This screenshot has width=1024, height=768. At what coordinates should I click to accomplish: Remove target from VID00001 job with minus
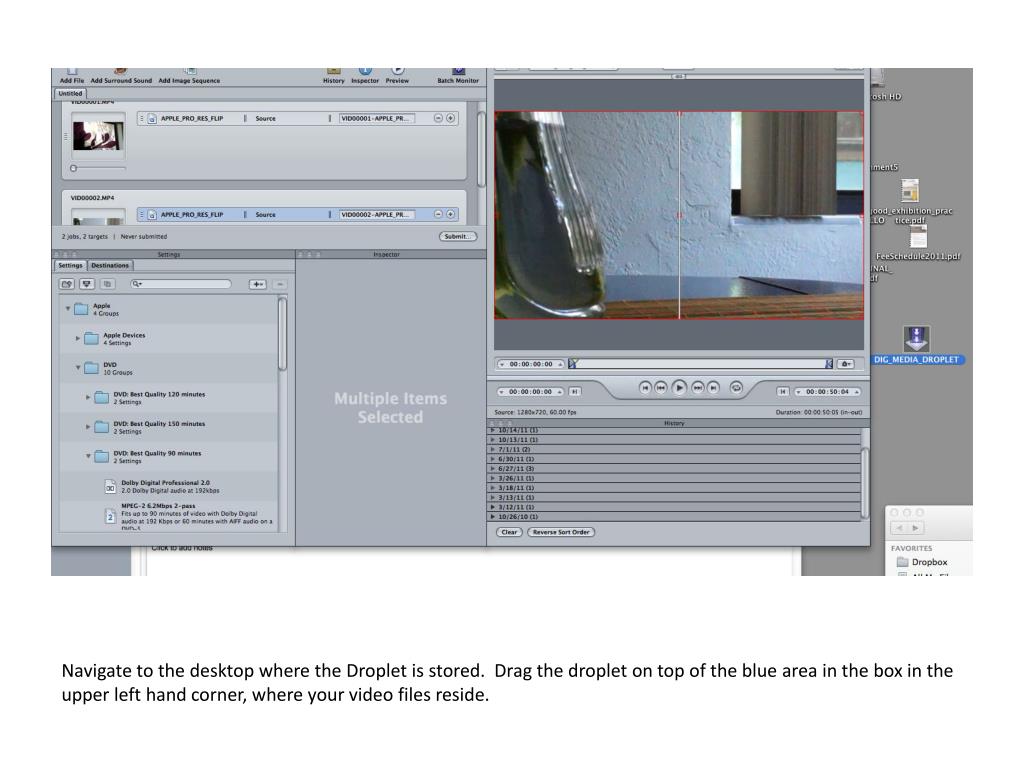pos(439,118)
